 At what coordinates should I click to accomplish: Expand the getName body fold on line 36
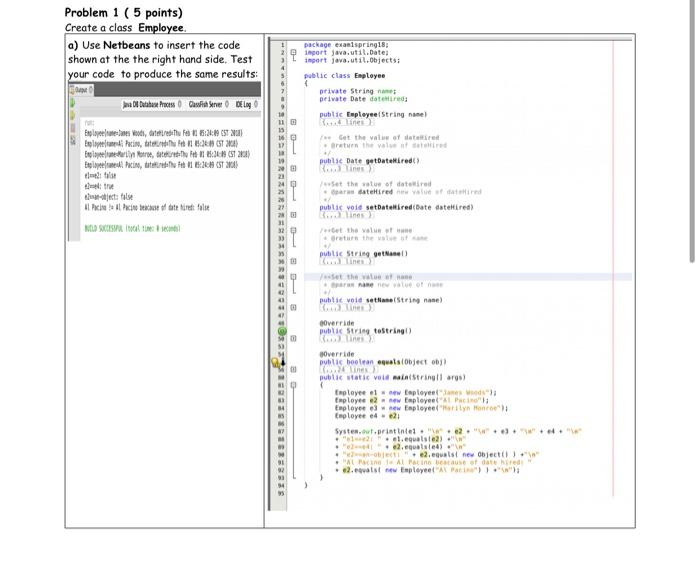click(293, 261)
